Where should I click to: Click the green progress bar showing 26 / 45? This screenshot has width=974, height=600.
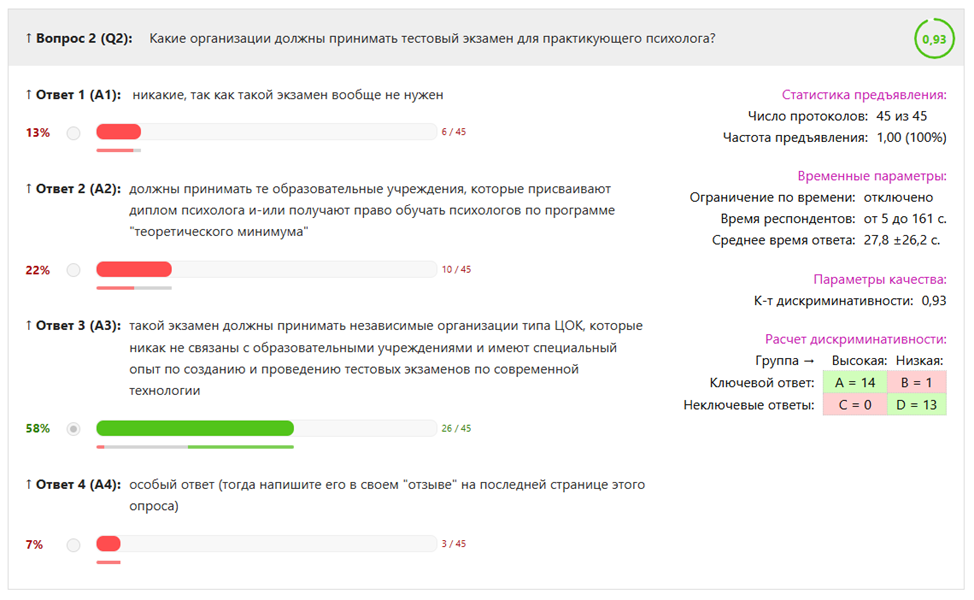click(195, 428)
